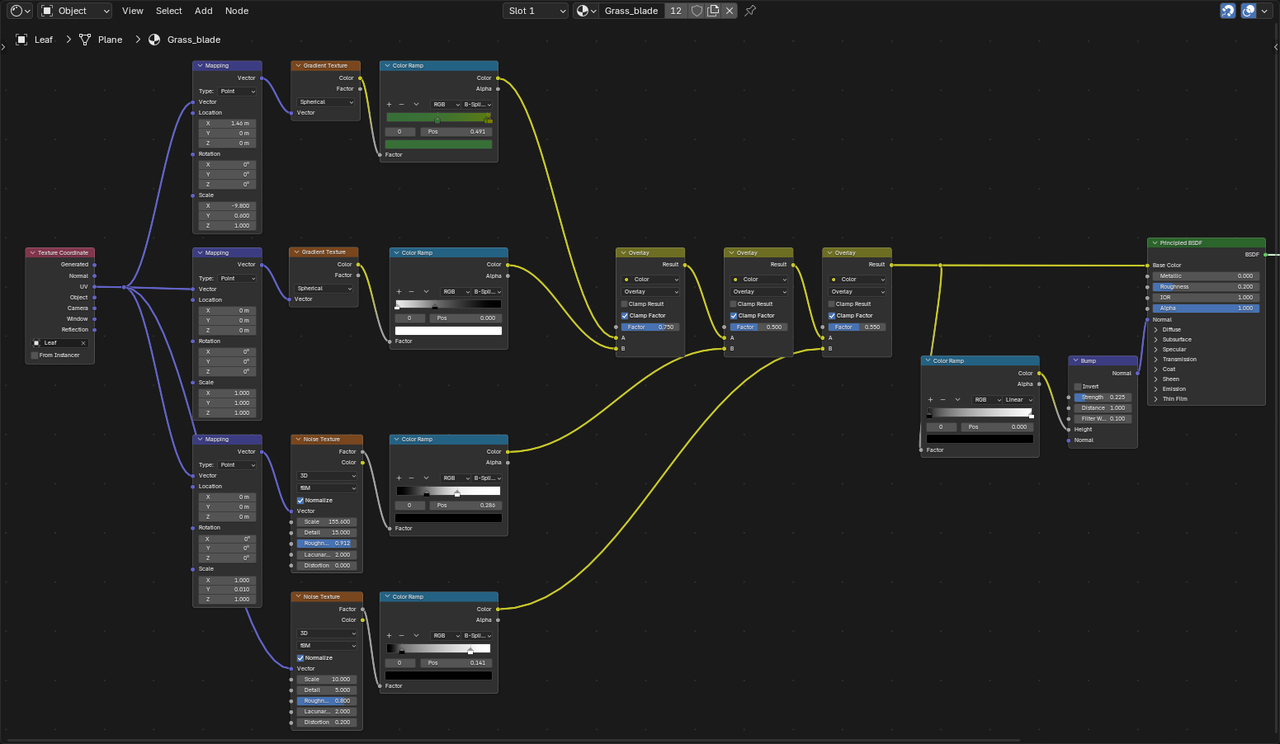Disable Normalize in the Noise Texture node
1280x744 pixels.
tap(300, 500)
